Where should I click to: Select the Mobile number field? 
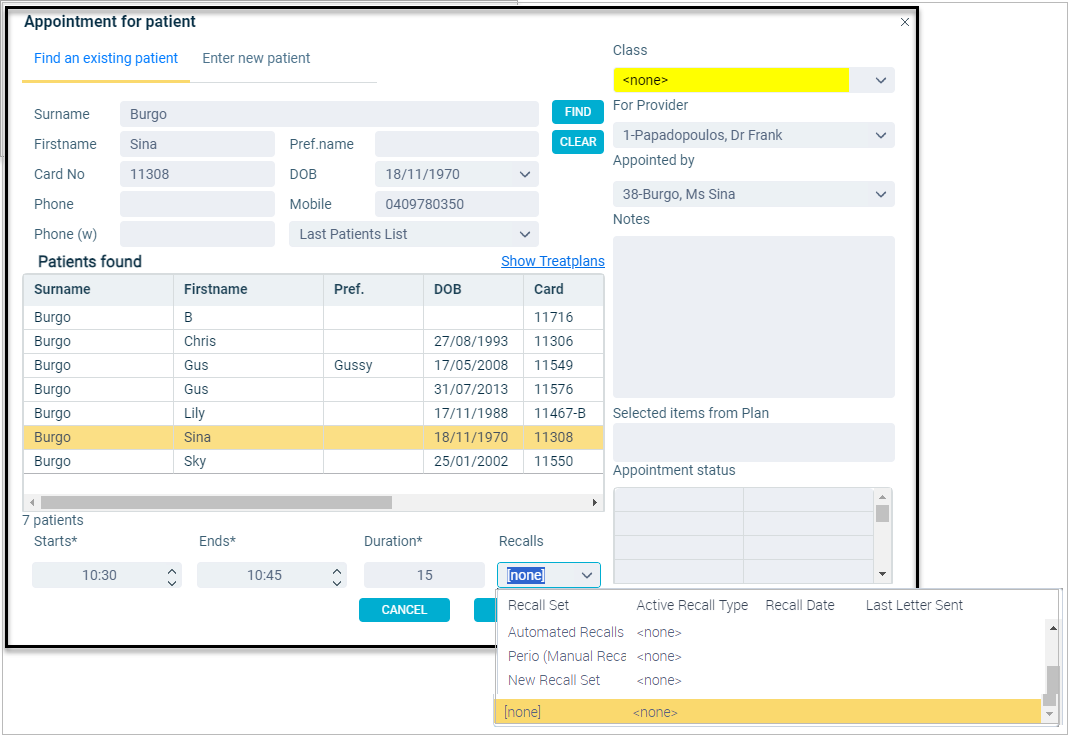457,205
